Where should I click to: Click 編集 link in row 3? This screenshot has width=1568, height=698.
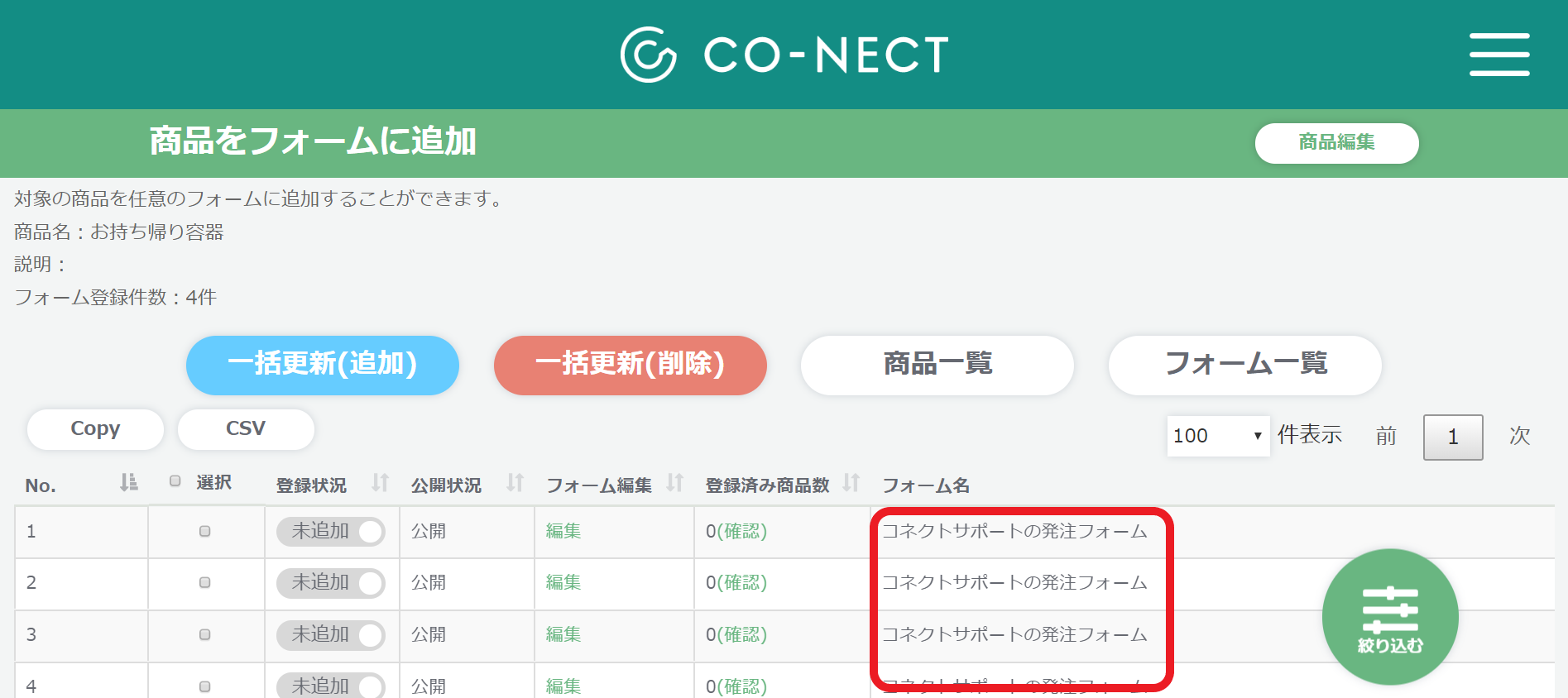[563, 634]
